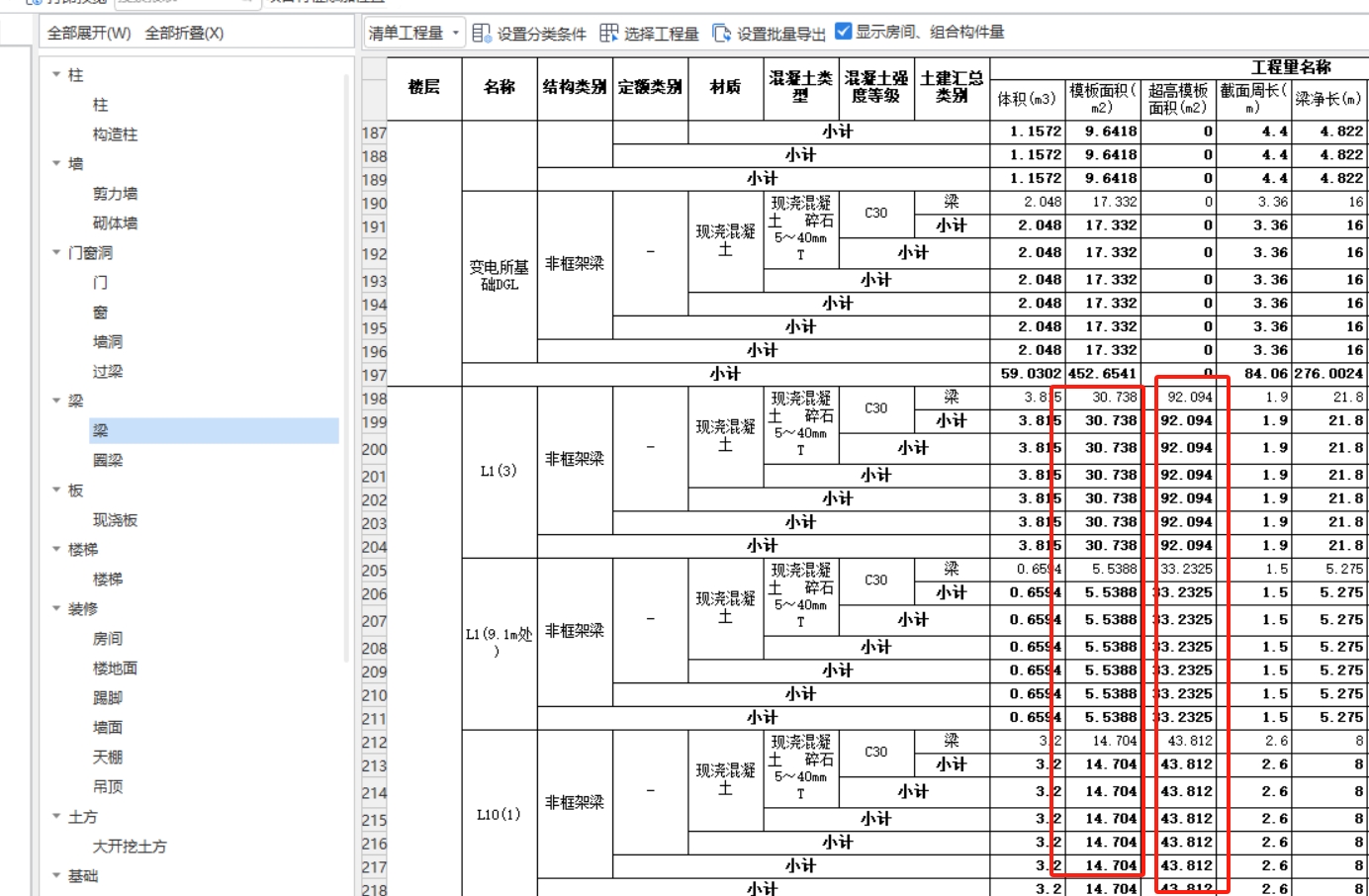Collapse the 梁 tree group
This screenshot has height=896, width=1369.
56,401
